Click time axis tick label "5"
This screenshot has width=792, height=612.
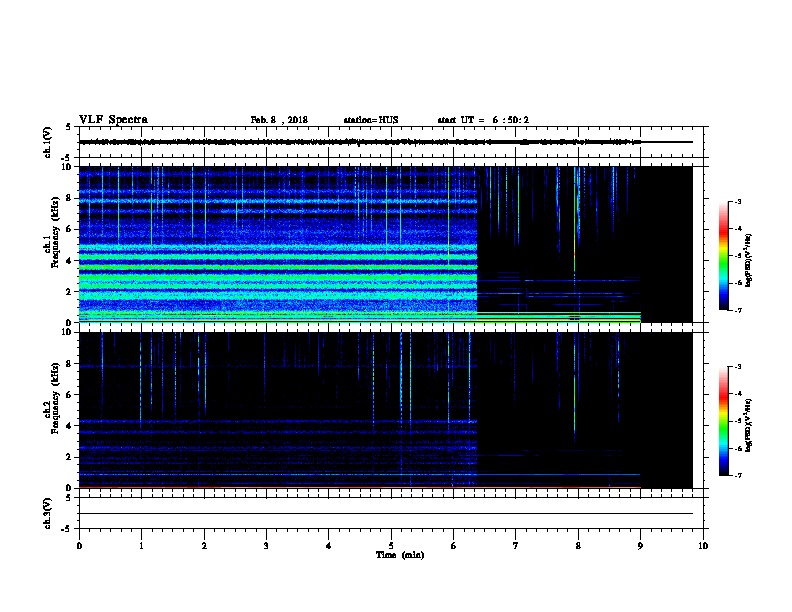[391, 546]
